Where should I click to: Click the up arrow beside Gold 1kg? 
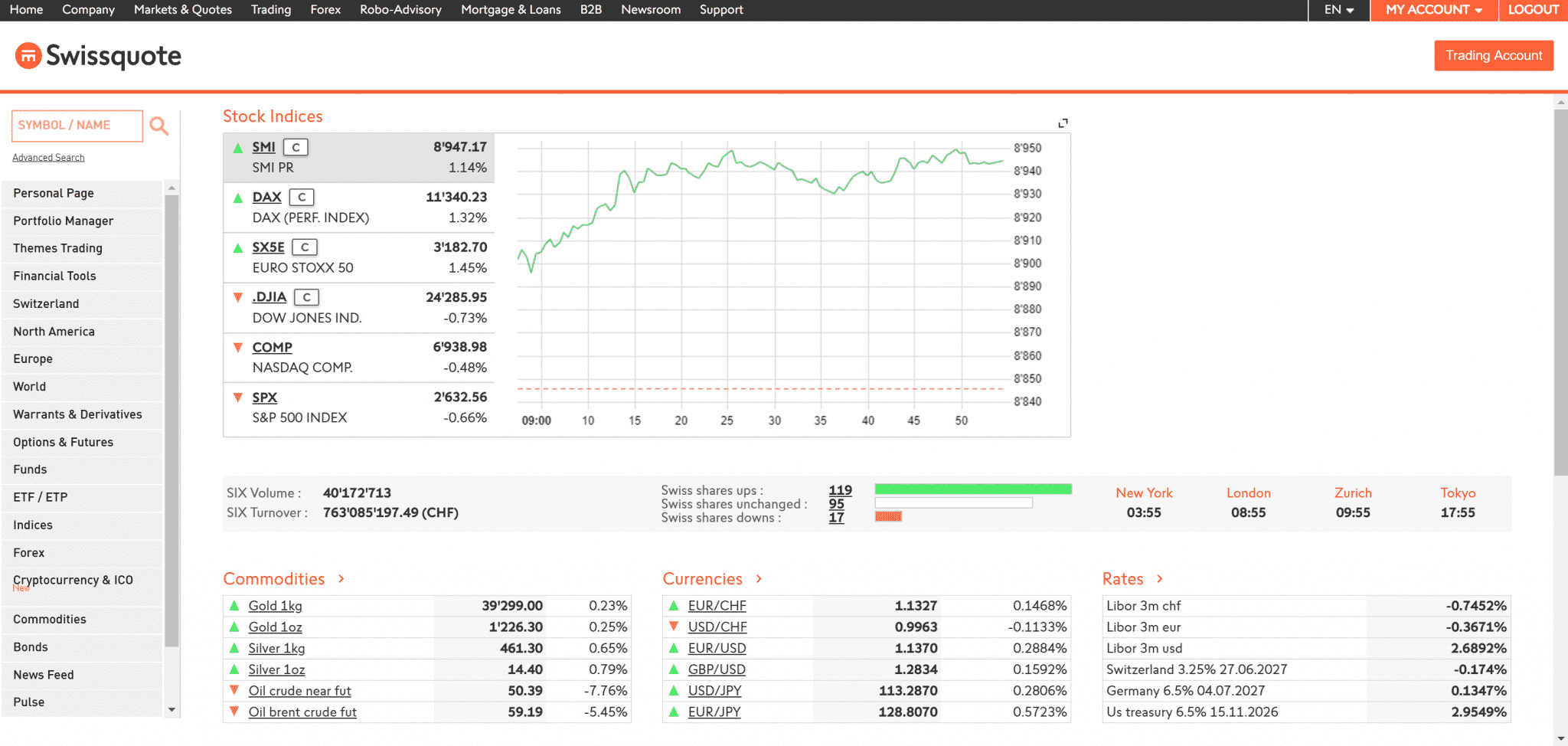pos(234,605)
